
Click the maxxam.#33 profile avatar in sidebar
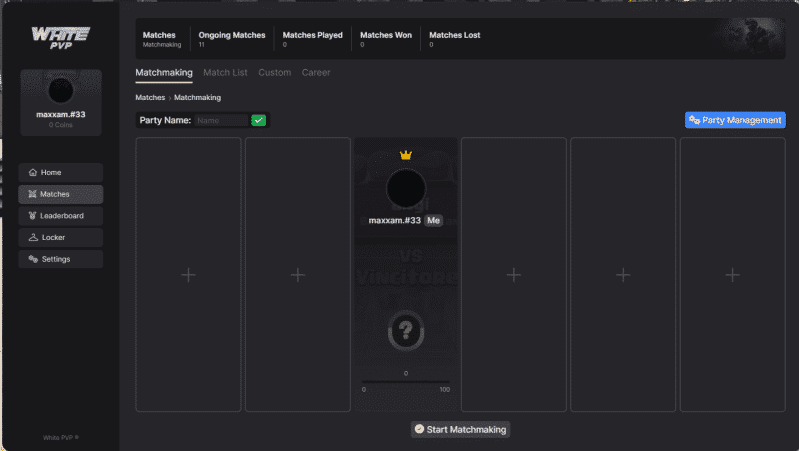(x=61, y=91)
